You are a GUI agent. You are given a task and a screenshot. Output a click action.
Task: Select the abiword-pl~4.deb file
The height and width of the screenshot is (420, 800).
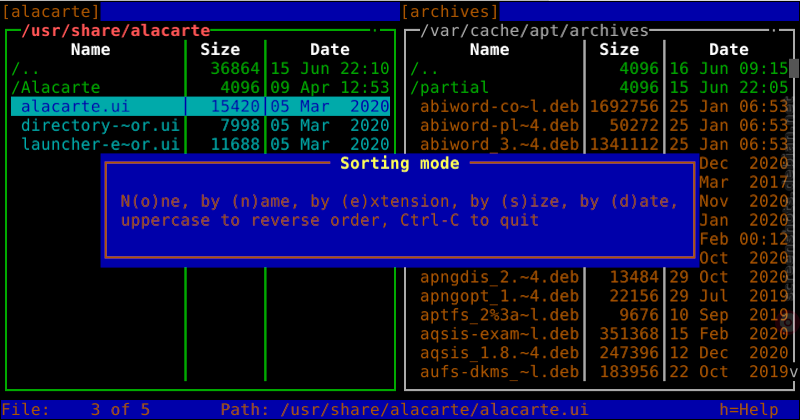pyautogui.click(x=499, y=125)
